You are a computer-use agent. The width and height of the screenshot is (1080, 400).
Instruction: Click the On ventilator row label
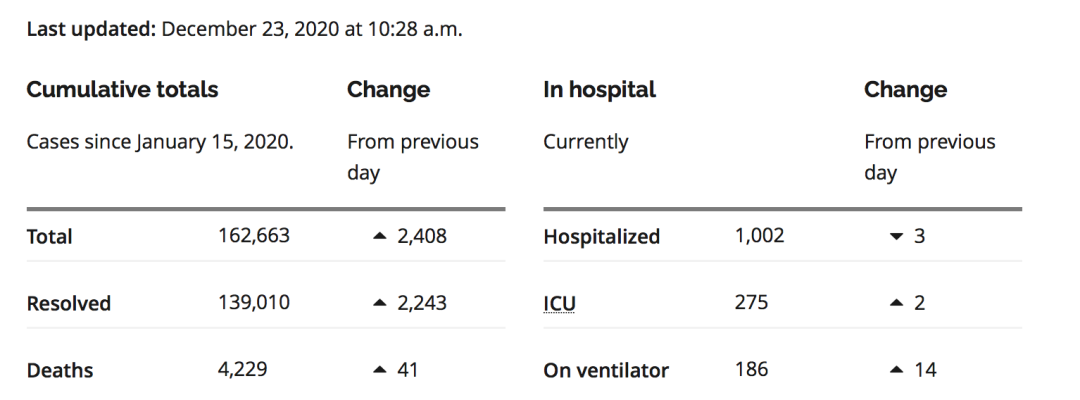pos(606,370)
